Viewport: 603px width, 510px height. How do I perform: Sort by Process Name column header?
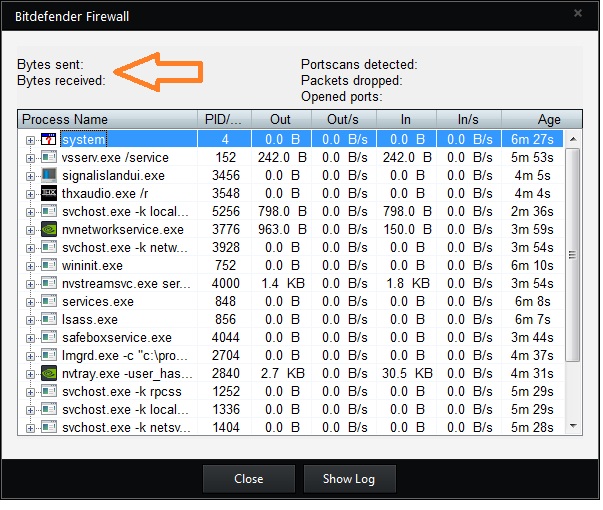(107, 119)
